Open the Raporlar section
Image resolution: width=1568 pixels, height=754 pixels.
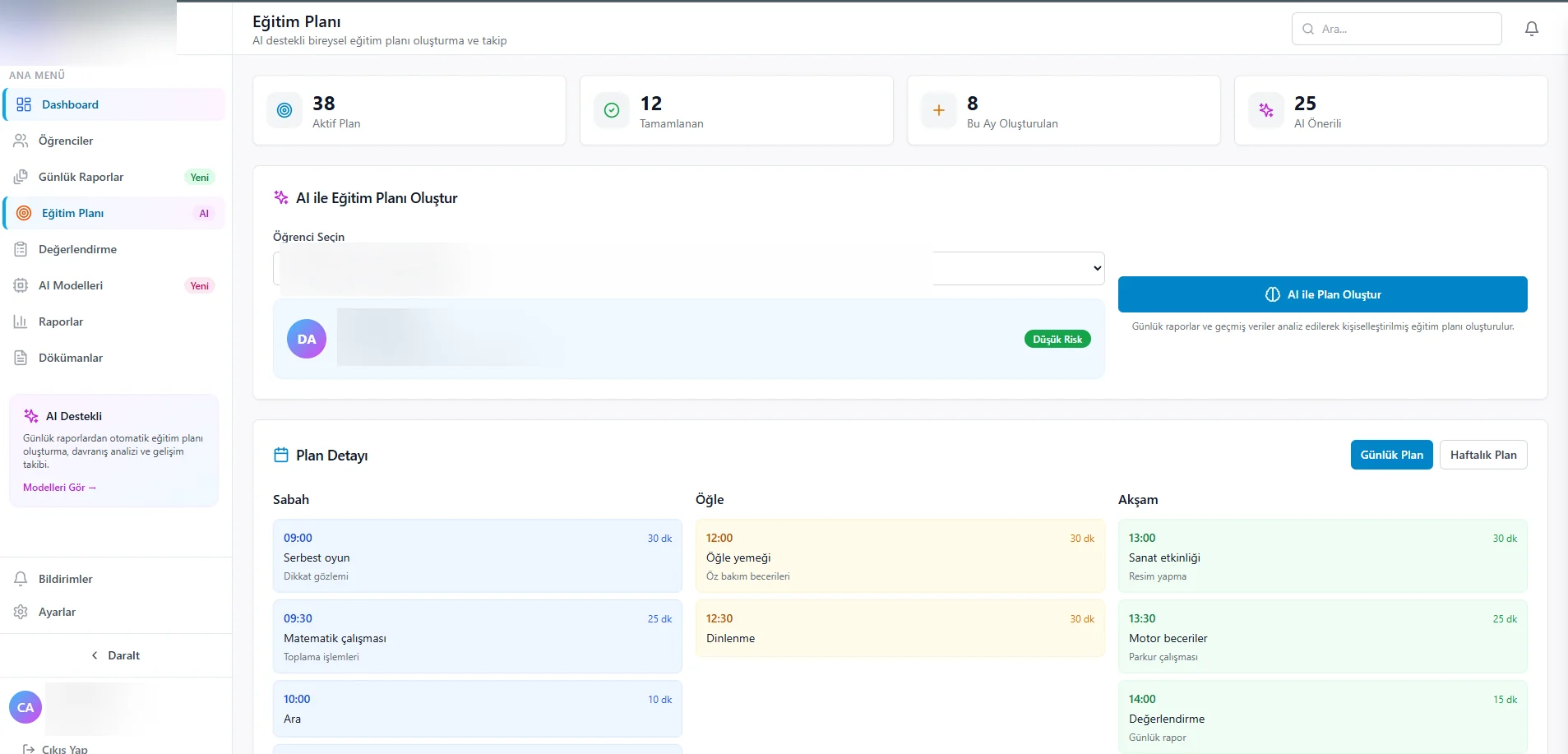(62, 321)
